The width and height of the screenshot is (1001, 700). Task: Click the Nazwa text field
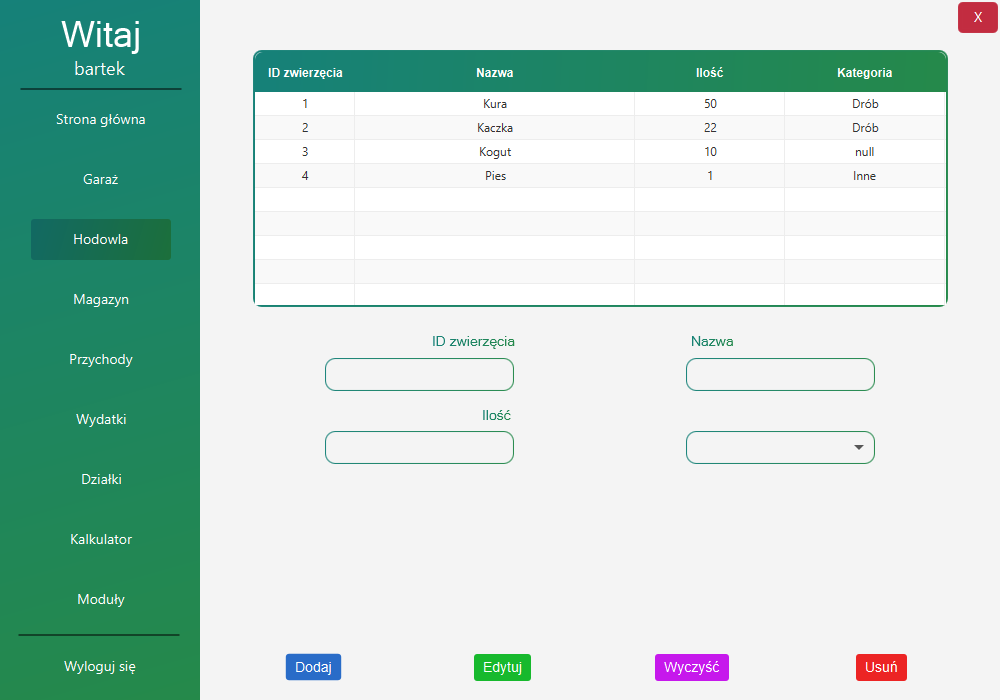tap(780, 374)
